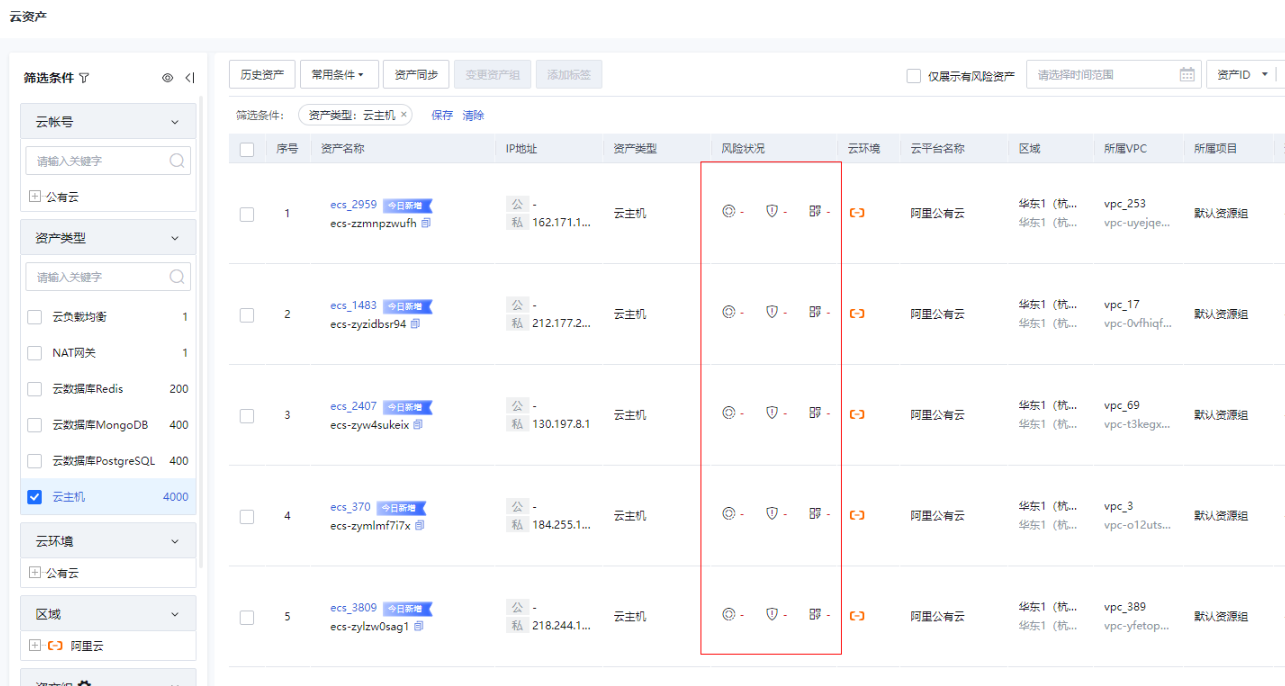Remove the 资产类型: 云主机 filter tag
Viewport: 1285px width, 686px height.
click(x=404, y=115)
